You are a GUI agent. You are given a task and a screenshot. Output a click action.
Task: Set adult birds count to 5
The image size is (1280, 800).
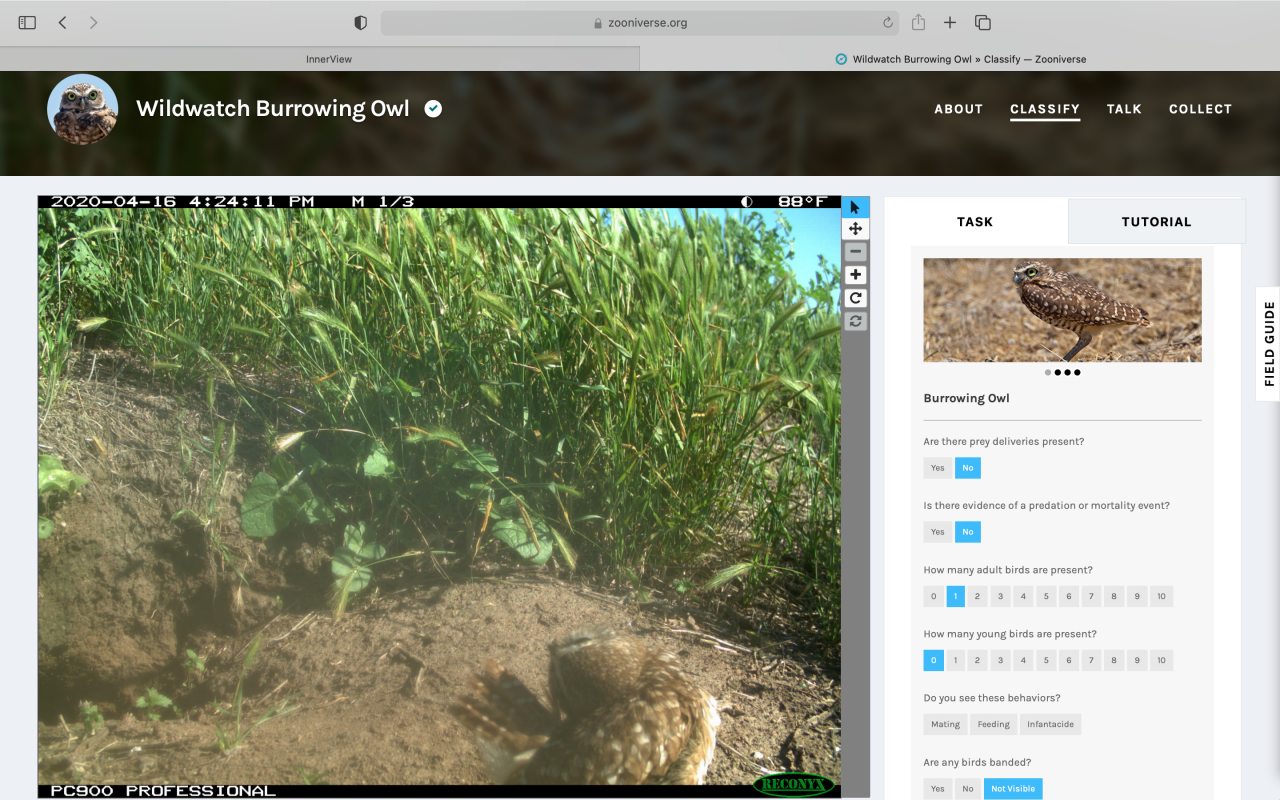[1046, 596]
